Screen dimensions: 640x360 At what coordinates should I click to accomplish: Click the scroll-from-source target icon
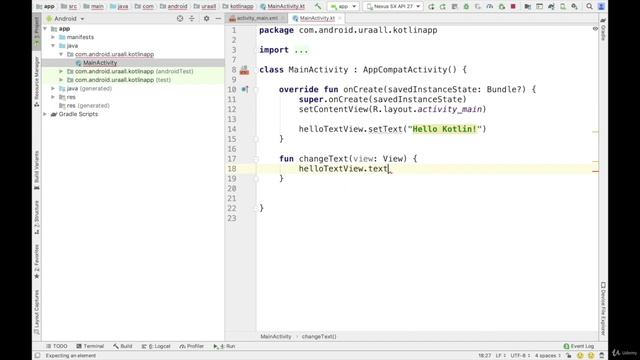180,18
